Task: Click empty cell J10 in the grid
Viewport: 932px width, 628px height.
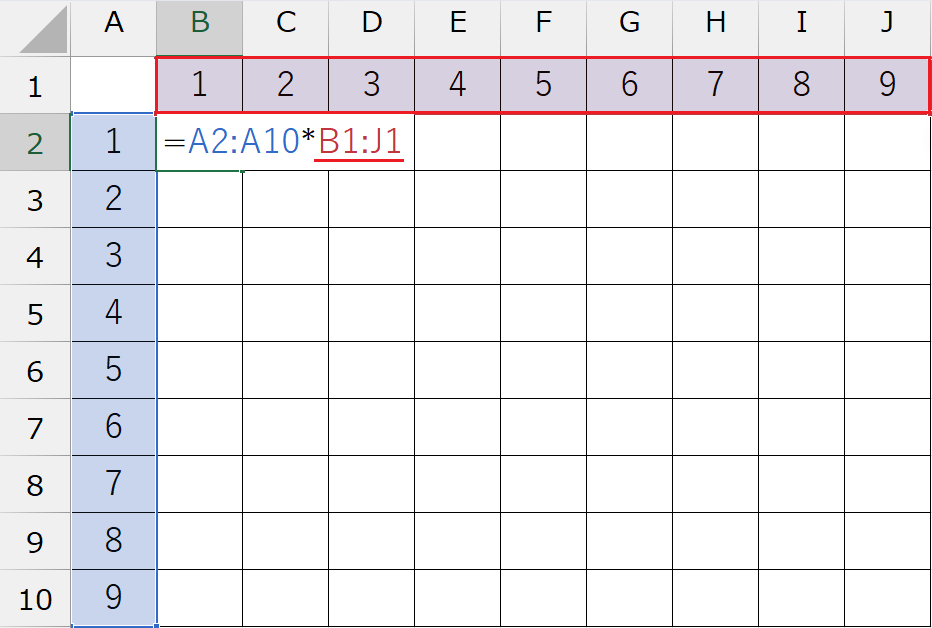Action: (887, 598)
